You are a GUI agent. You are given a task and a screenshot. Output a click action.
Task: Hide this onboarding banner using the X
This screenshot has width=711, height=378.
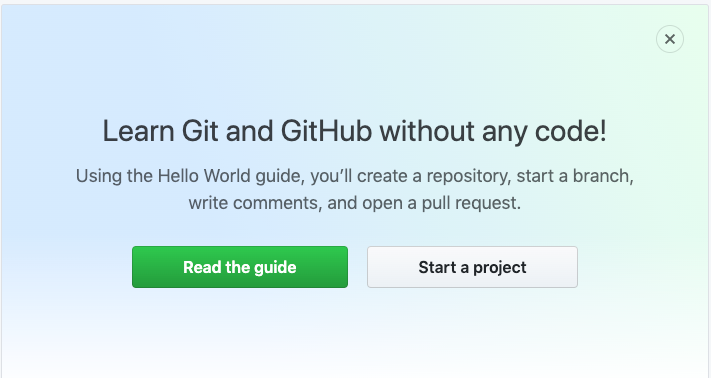[x=670, y=39]
